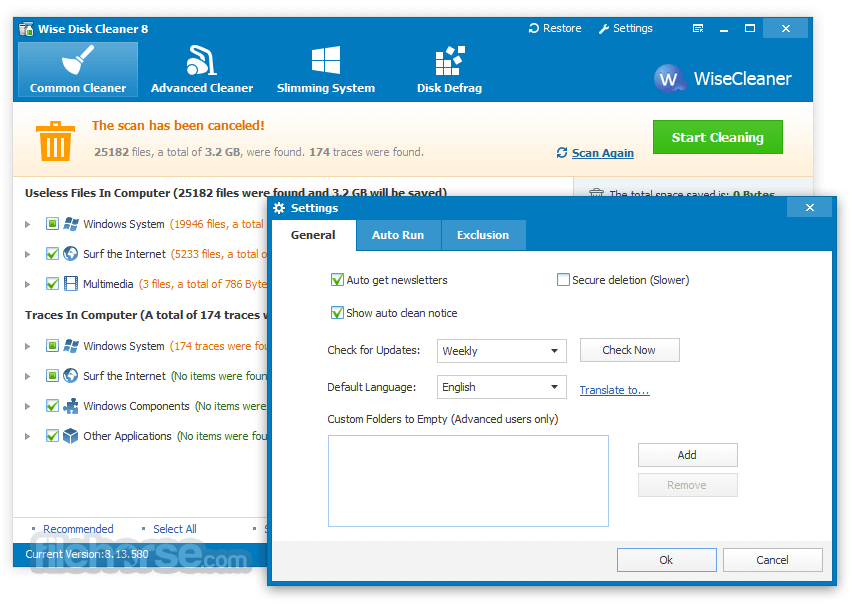
Task: Uncheck the Multimedia checkbox
Action: click(52, 284)
